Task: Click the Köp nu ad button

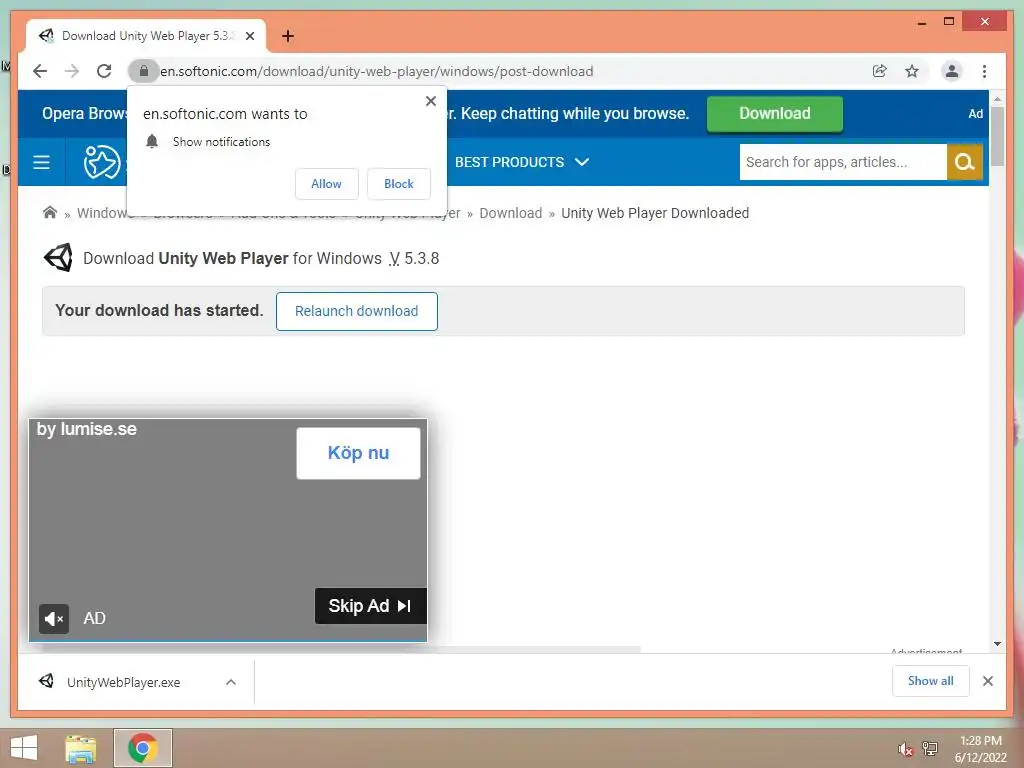Action: tap(359, 453)
